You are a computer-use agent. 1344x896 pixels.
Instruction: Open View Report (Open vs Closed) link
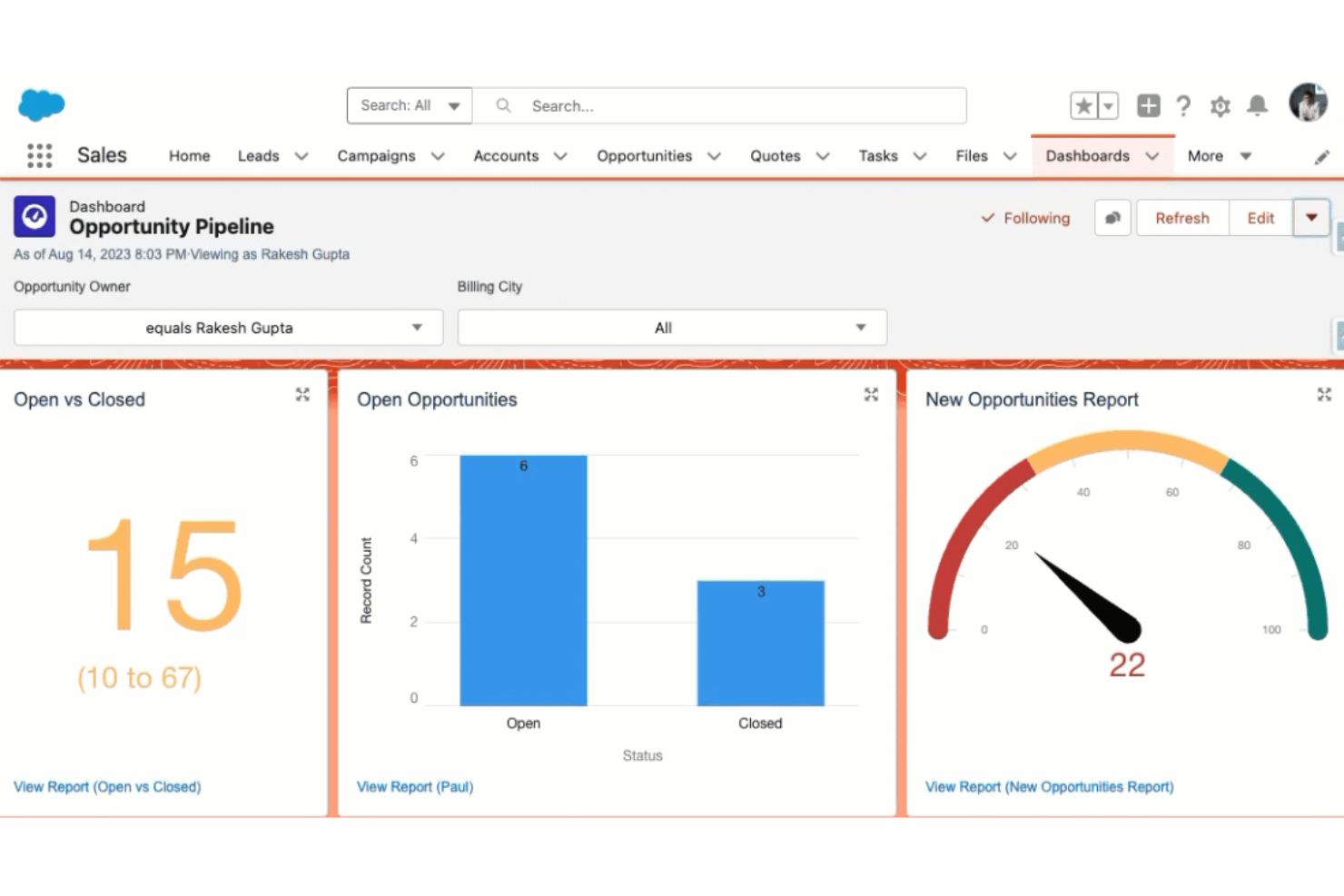[x=107, y=787]
